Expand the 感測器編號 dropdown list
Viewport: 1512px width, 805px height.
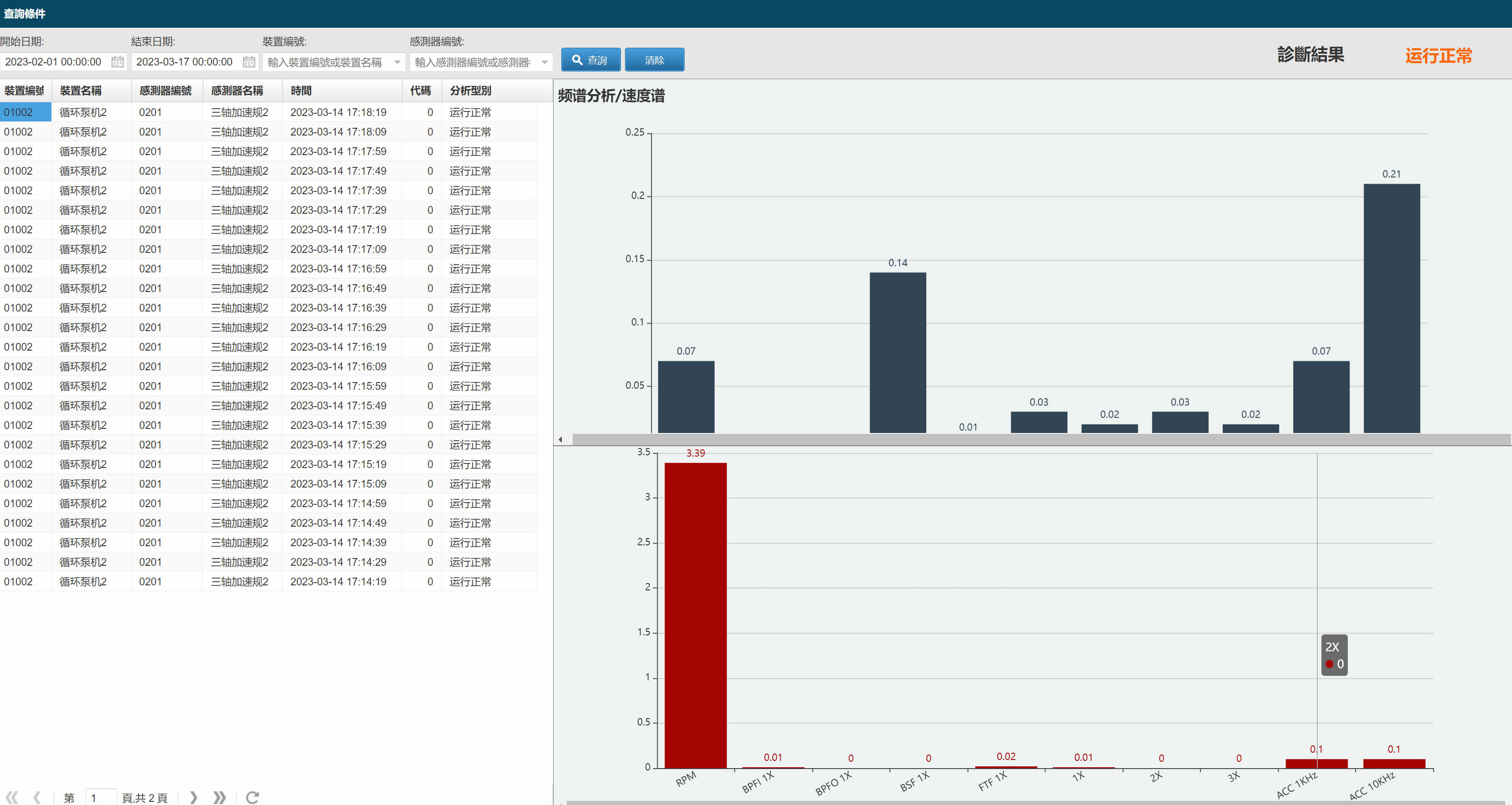[x=544, y=61]
